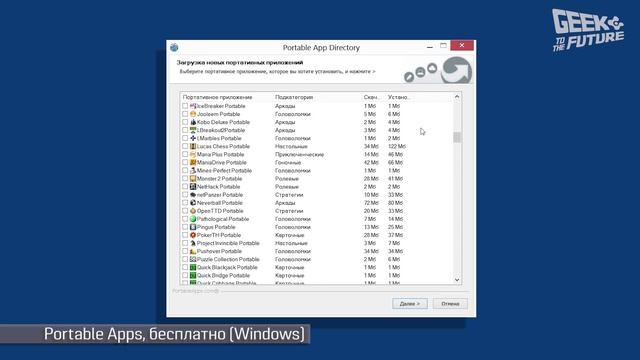640x360 pixels.
Task: Check the IceBreaker Portable checkbox
Action: (x=185, y=106)
